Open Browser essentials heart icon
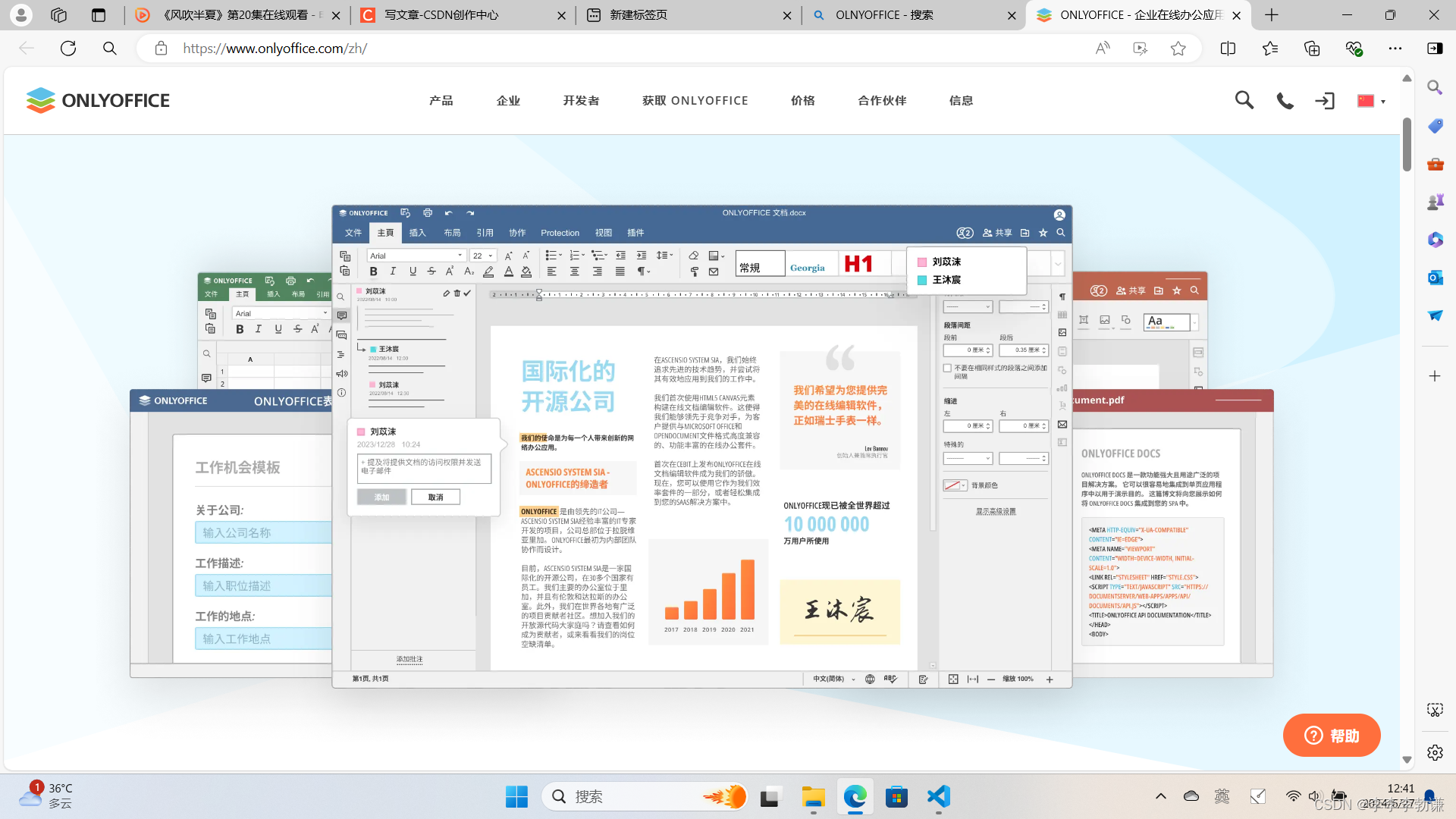This screenshot has width=1456, height=819. [1354, 49]
